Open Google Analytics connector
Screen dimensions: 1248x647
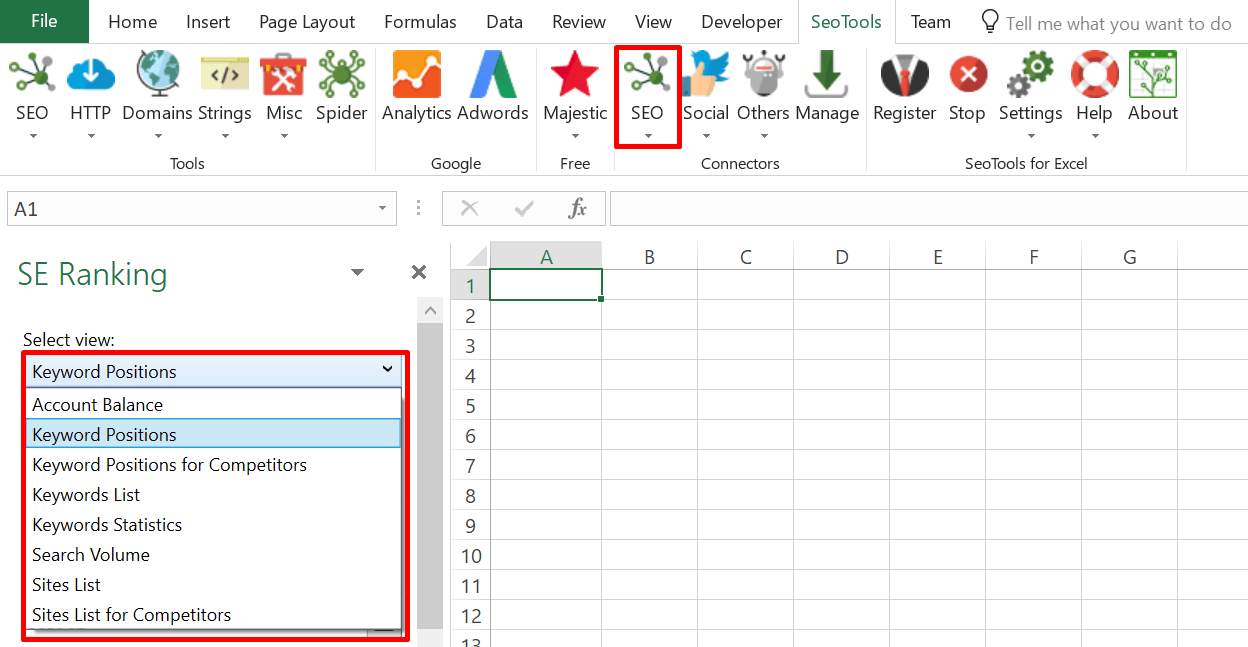tap(417, 76)
